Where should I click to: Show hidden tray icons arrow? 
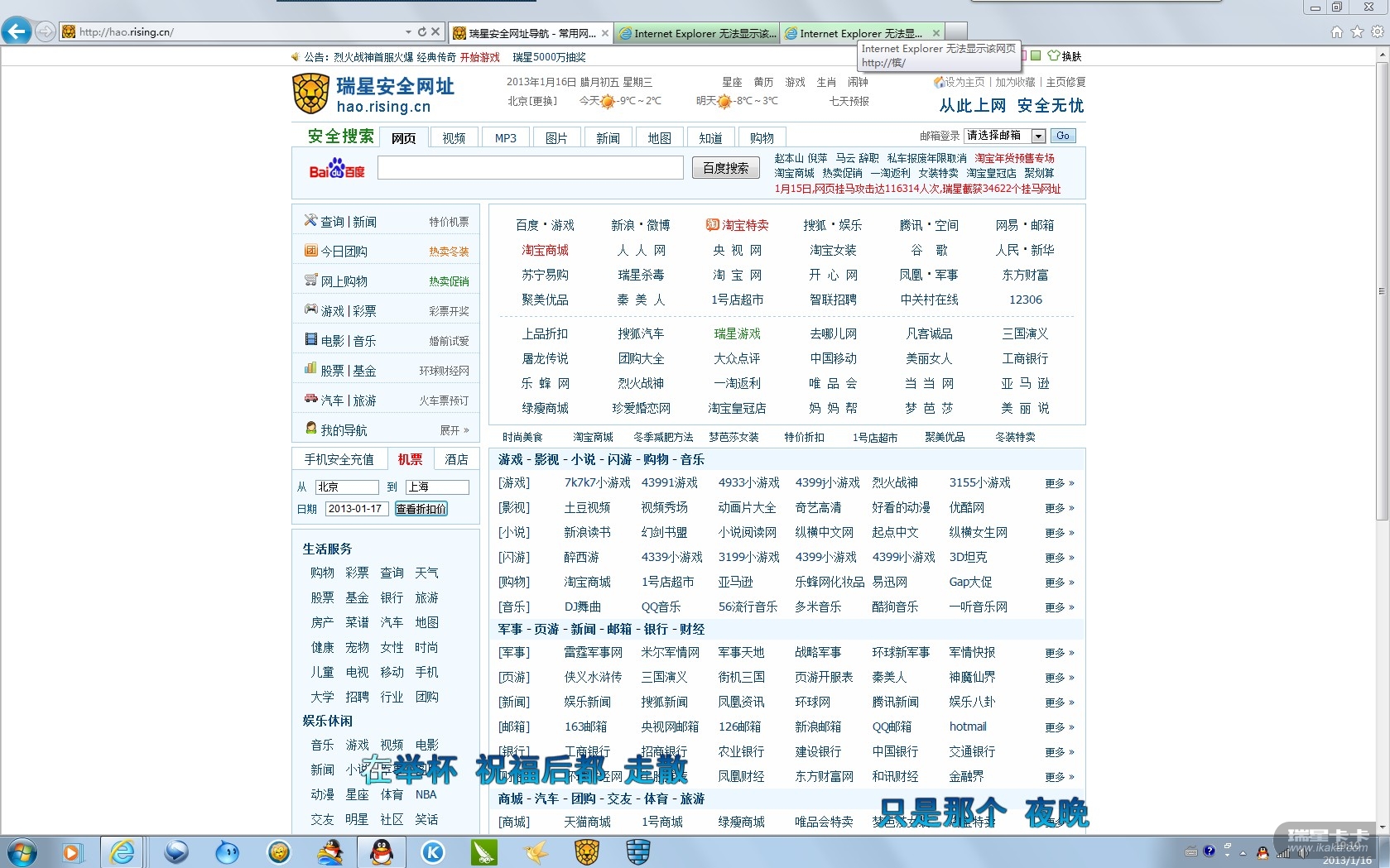tap(1243, 851)
